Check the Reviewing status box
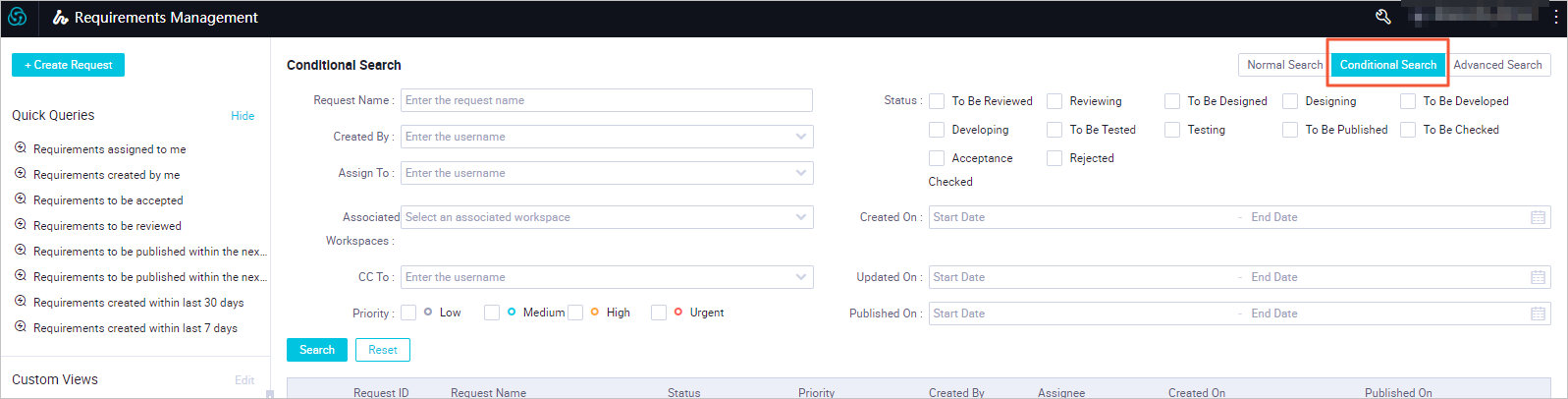 click(1054, 101)
